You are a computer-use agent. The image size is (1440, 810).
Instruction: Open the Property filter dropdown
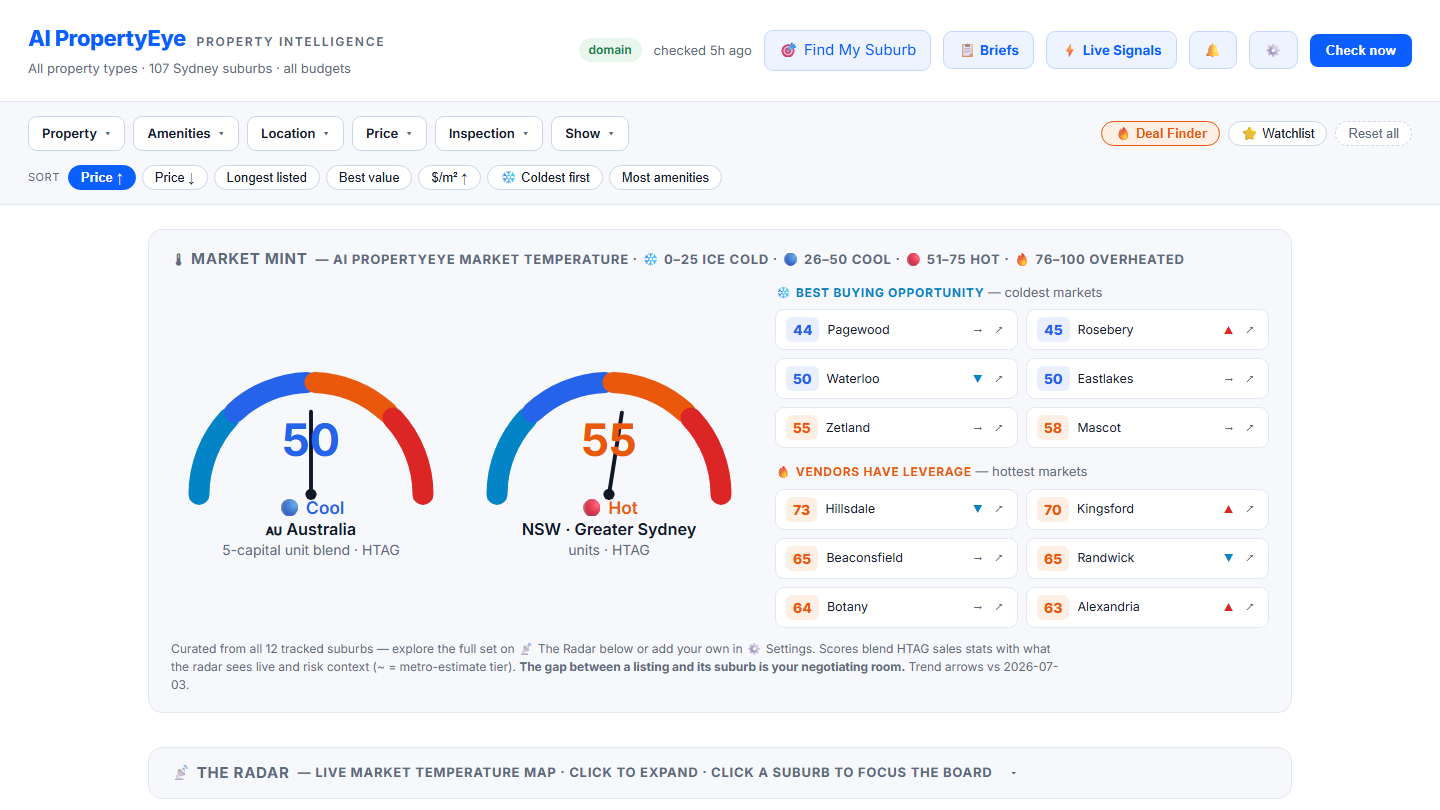[x=76, y=133]
